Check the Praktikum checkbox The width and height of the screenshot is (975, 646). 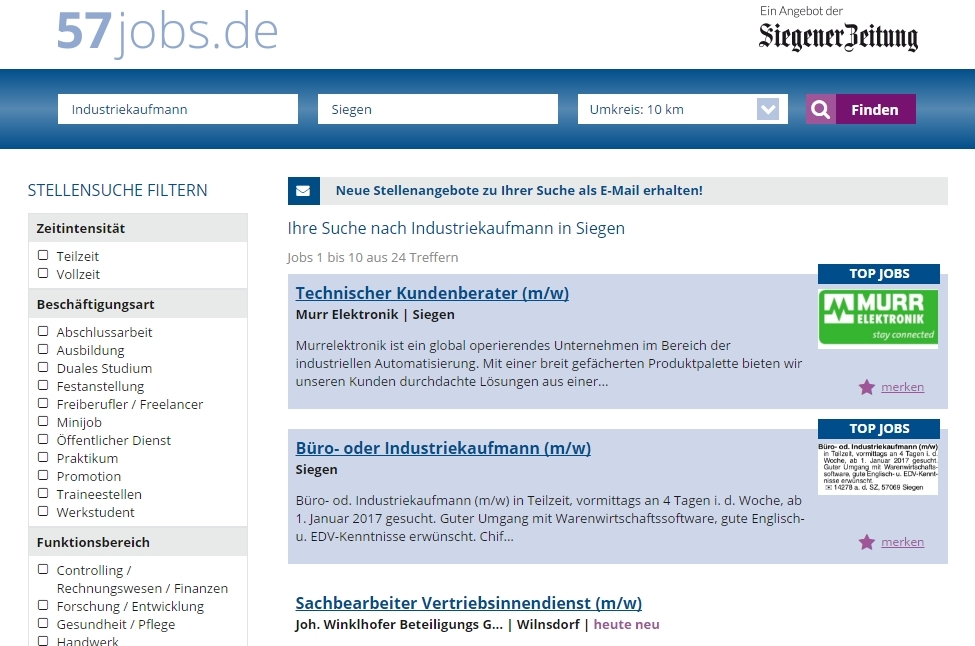click(x=43, y=457)
